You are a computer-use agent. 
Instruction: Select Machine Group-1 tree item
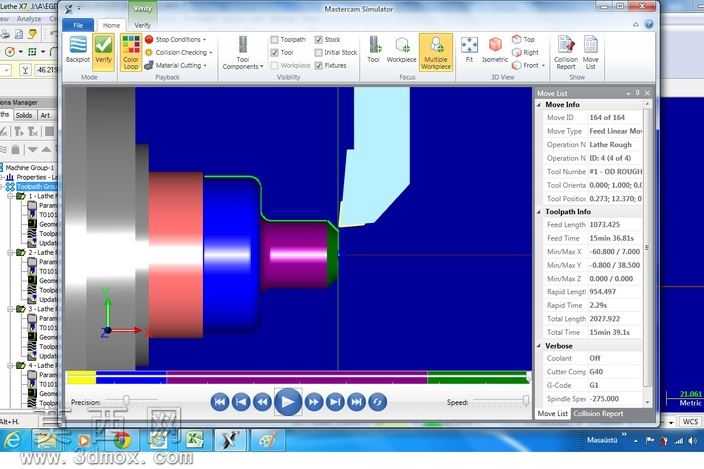pyautogui.click(x=30, y=167)
